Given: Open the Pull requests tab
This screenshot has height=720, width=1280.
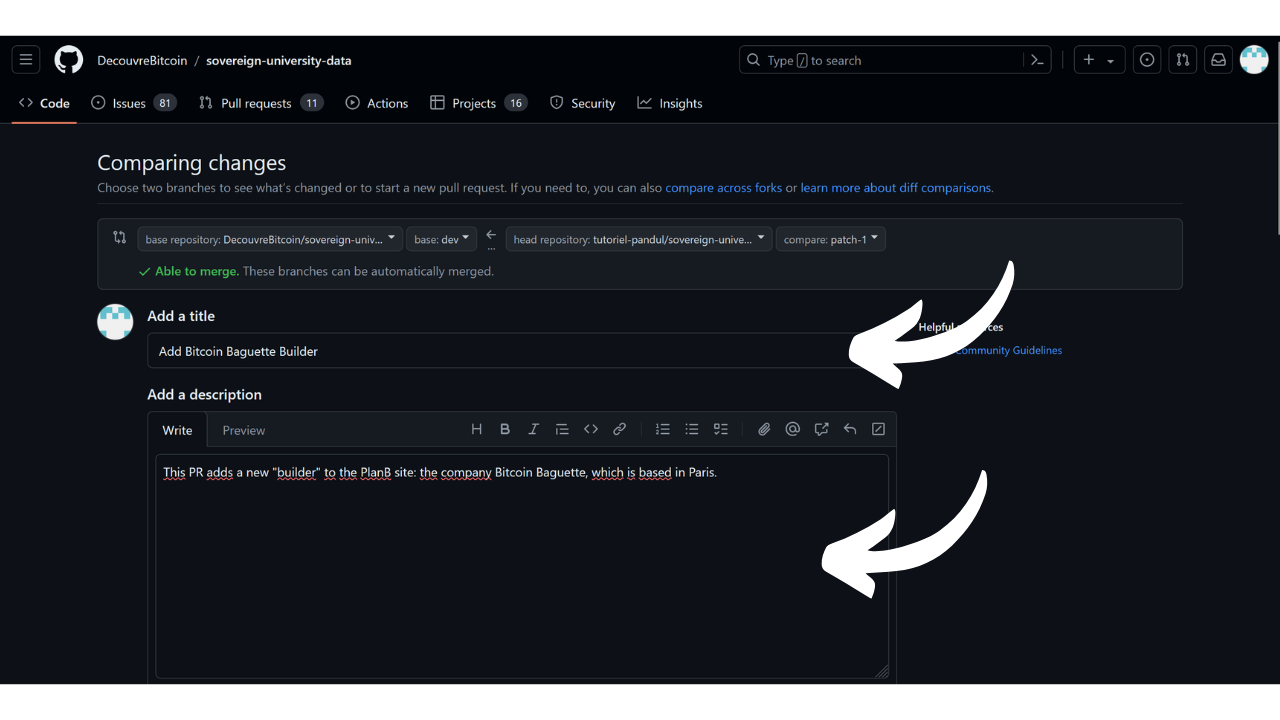Looking at the screenshot, I should tap(256, 103).
